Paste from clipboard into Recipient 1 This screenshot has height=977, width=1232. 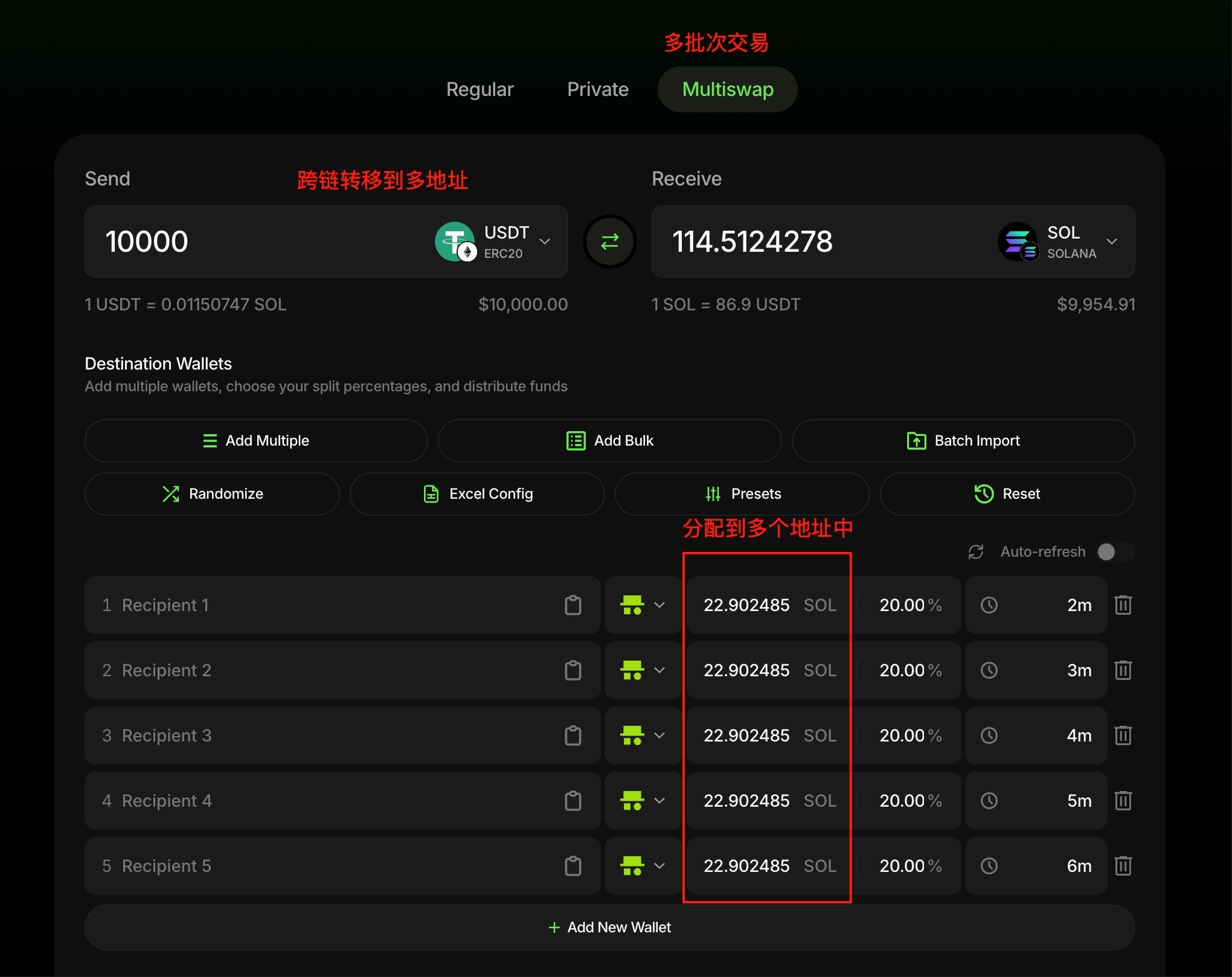(573, 605)
